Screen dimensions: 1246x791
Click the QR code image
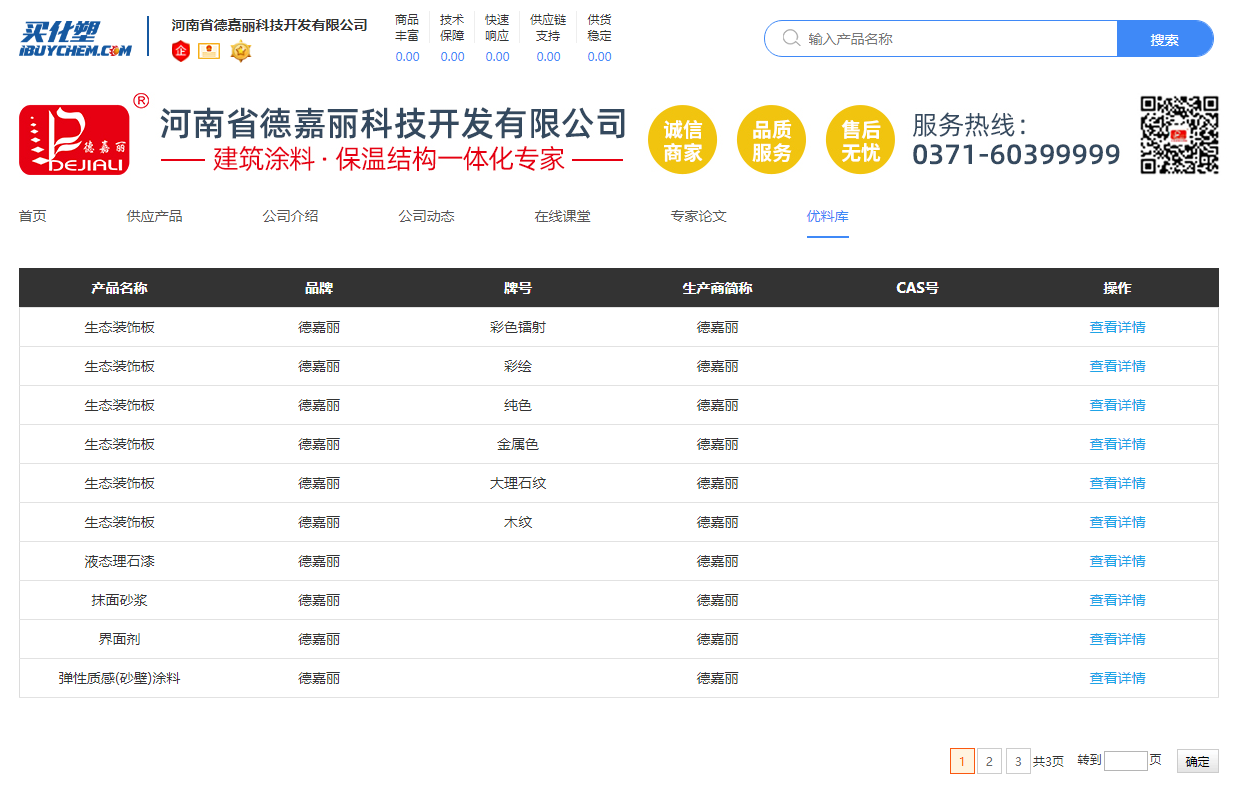(1180, 135)
